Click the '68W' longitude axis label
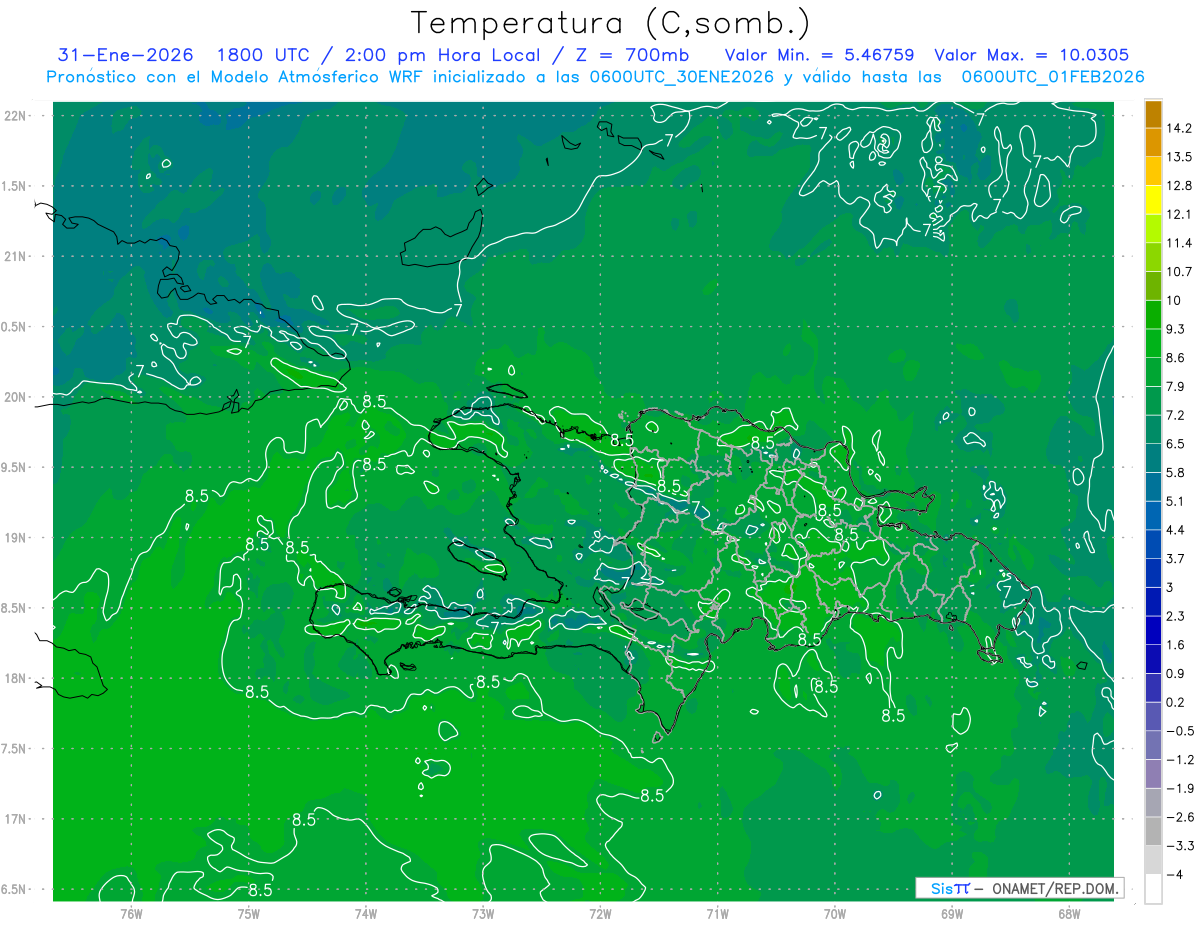This screenshot has width=1200, height=927. point(1069,913)
